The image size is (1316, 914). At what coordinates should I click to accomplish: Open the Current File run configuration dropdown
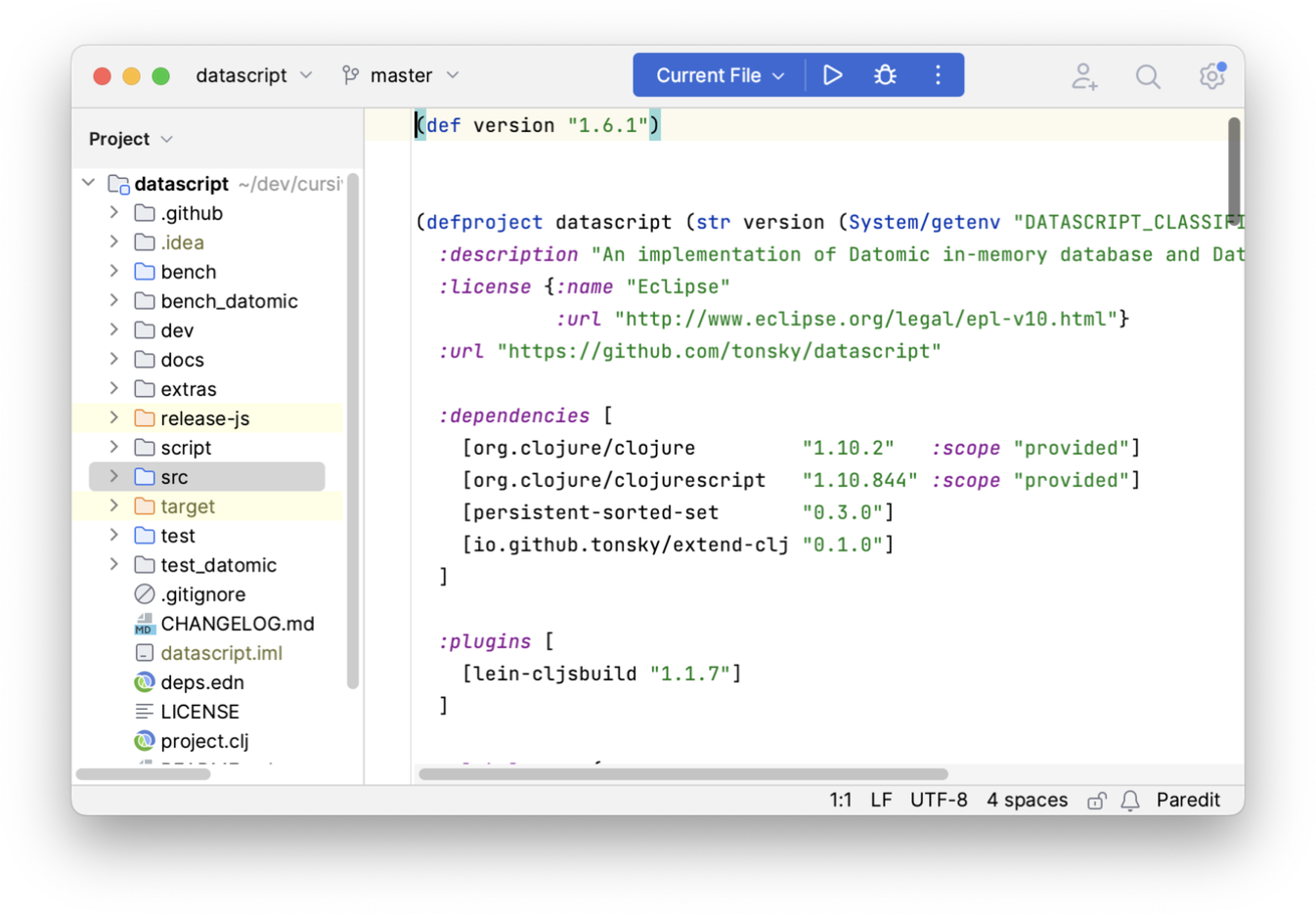(720, 75)
